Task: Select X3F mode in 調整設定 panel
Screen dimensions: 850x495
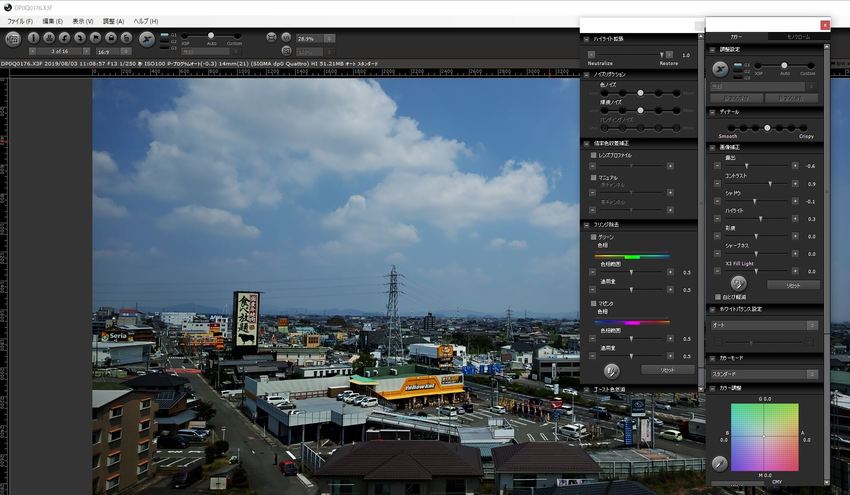Action: [758, 66]
